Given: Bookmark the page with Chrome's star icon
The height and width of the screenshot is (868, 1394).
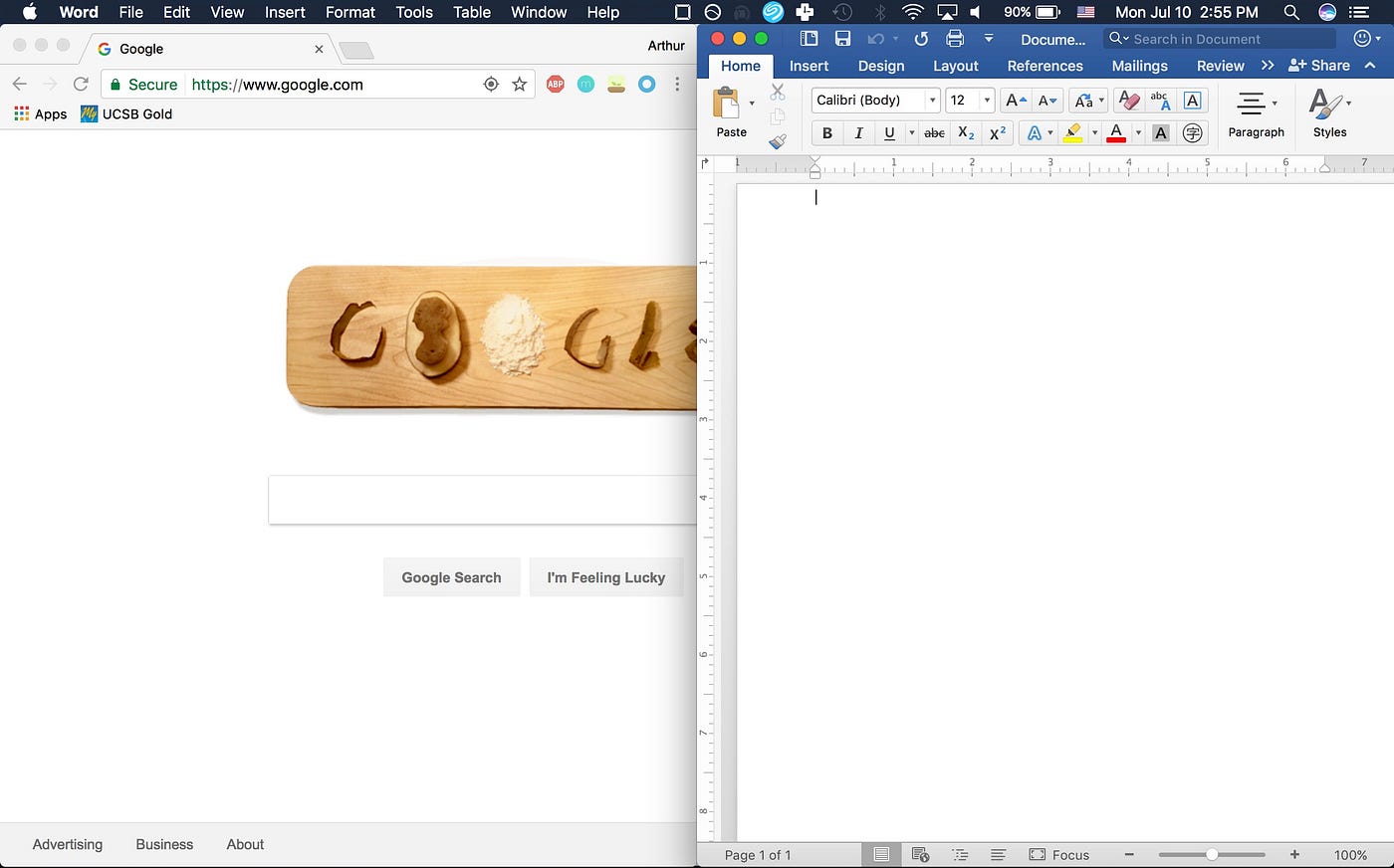Looking at the screenshot, I should pos(519,85).
